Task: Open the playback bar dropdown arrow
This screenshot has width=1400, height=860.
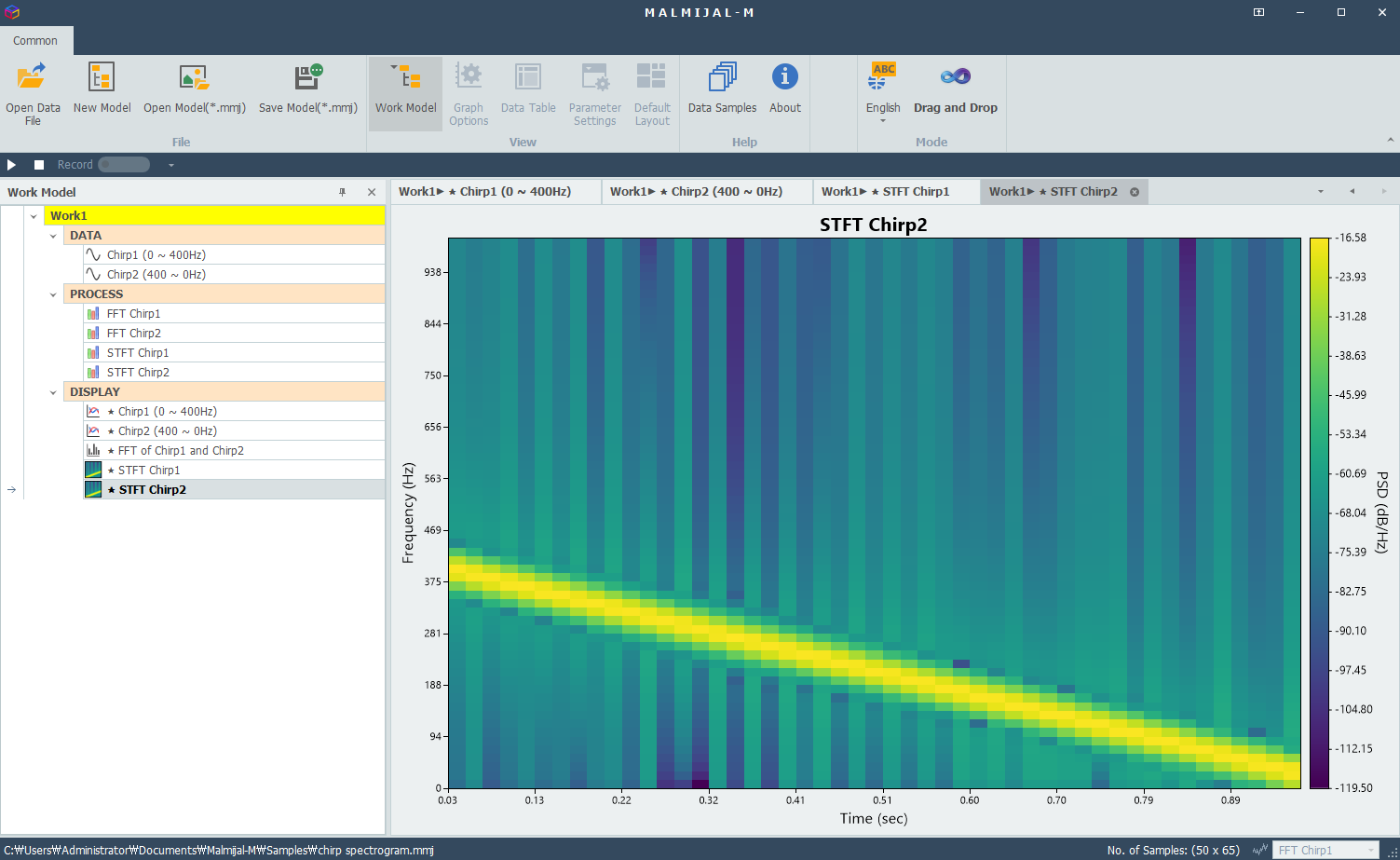Action: [171, 165]
